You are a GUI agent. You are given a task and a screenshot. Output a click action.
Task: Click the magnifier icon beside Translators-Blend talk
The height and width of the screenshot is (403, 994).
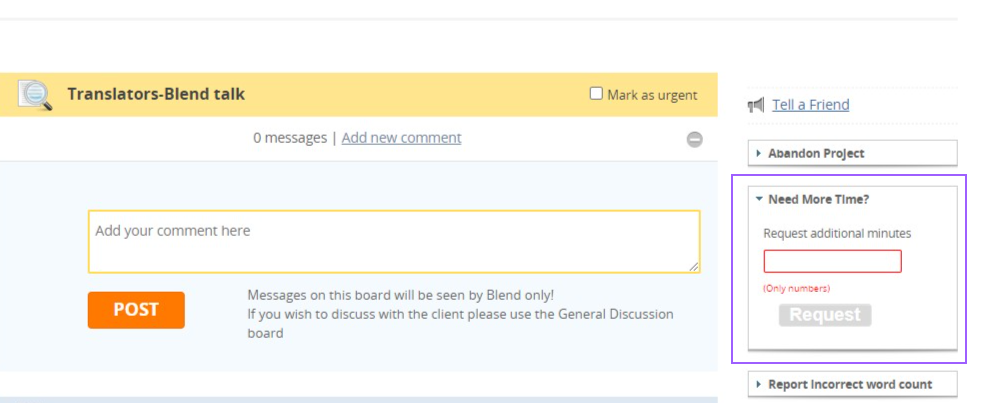[35, 95]
